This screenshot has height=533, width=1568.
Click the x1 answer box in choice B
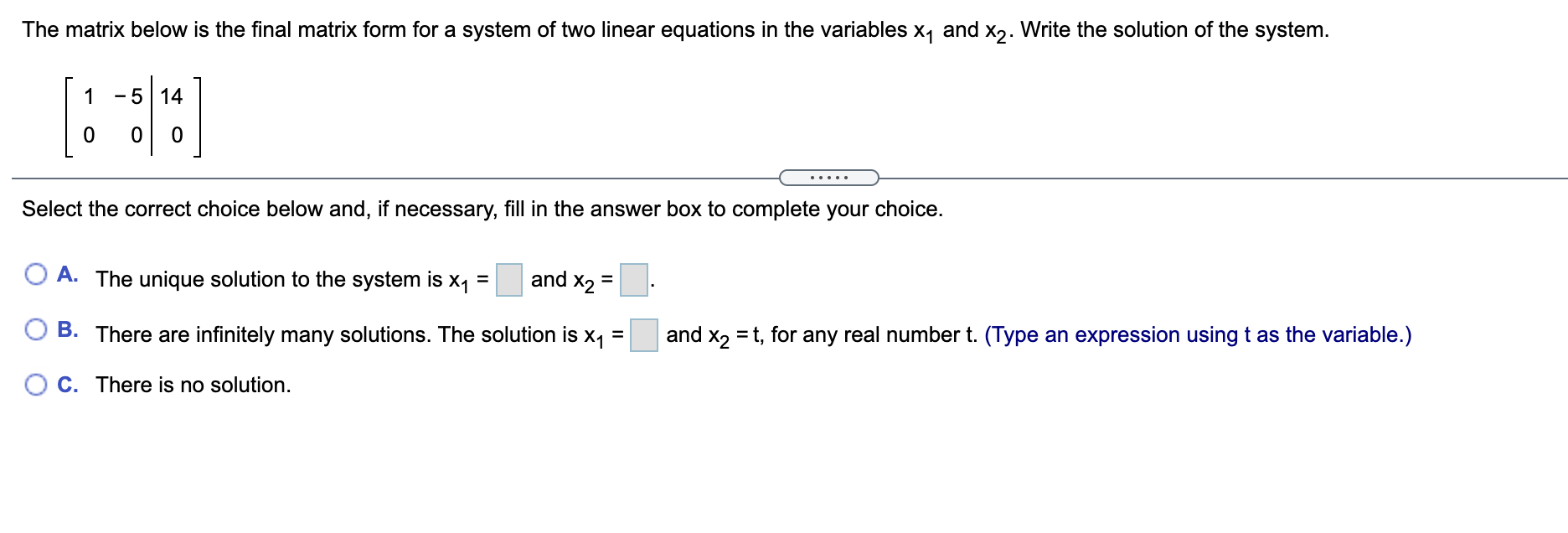pos(644,333)
